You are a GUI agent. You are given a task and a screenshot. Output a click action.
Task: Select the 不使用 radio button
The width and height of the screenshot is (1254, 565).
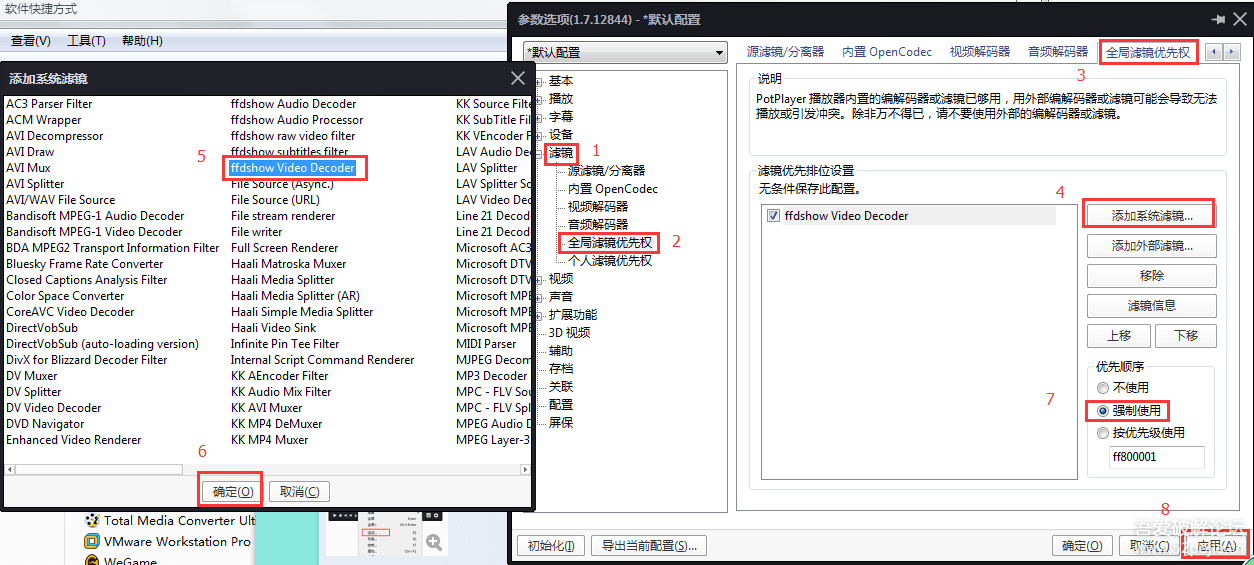point(1103,387)
